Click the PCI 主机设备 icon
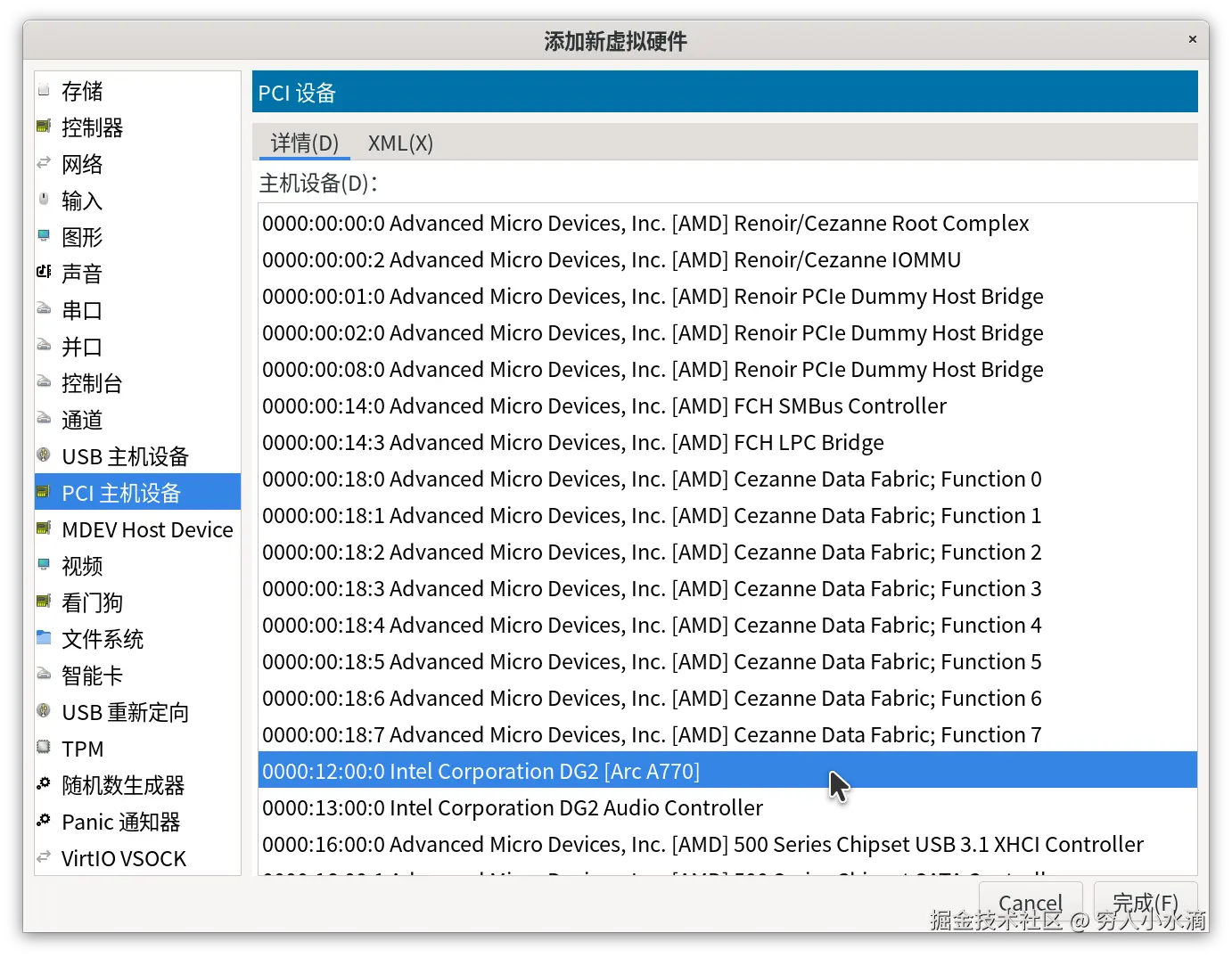The width and height of the screenshot is (1232, 958). [x=44, y=492]
